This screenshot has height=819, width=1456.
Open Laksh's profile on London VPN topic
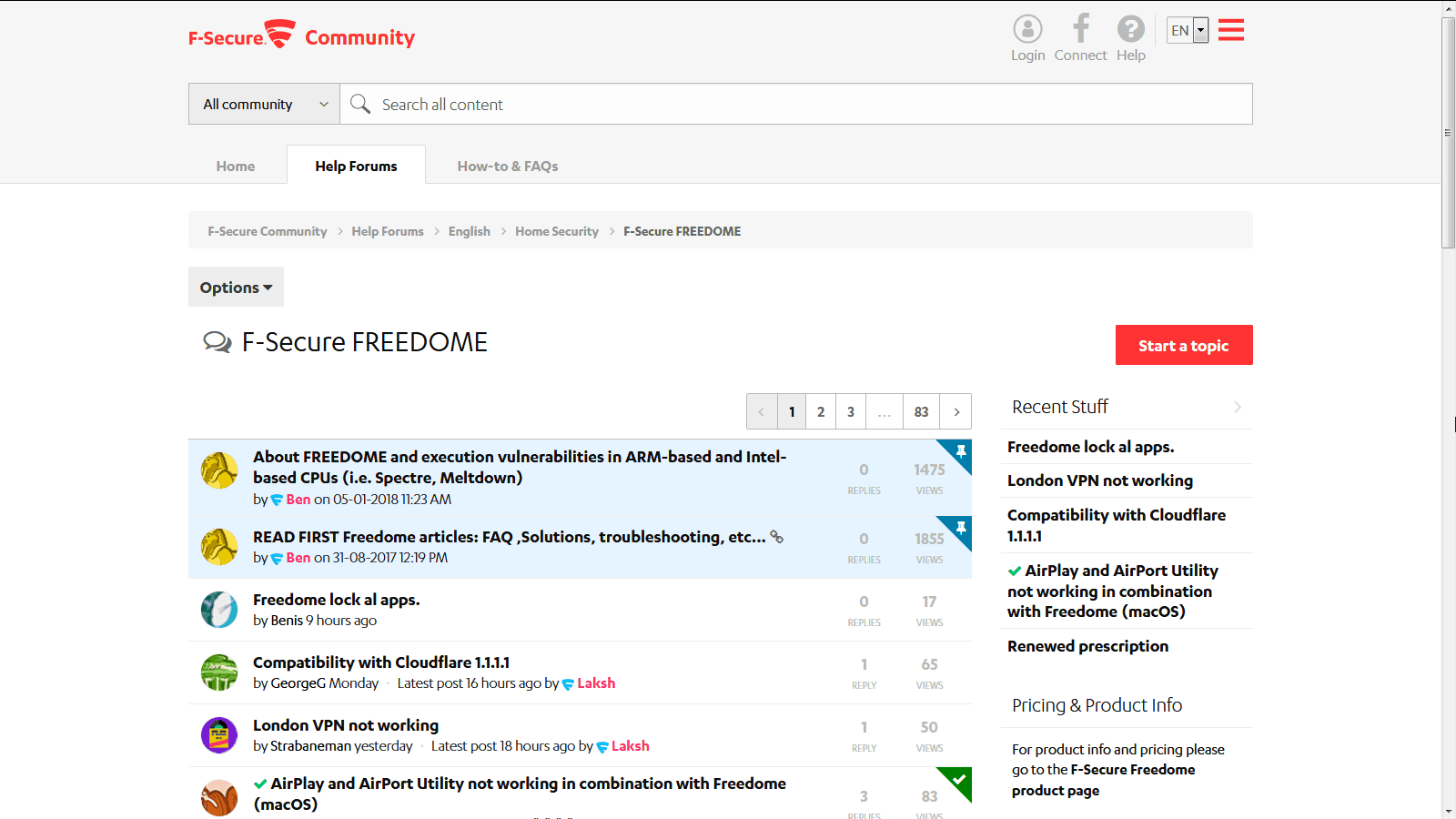[630, 745]
